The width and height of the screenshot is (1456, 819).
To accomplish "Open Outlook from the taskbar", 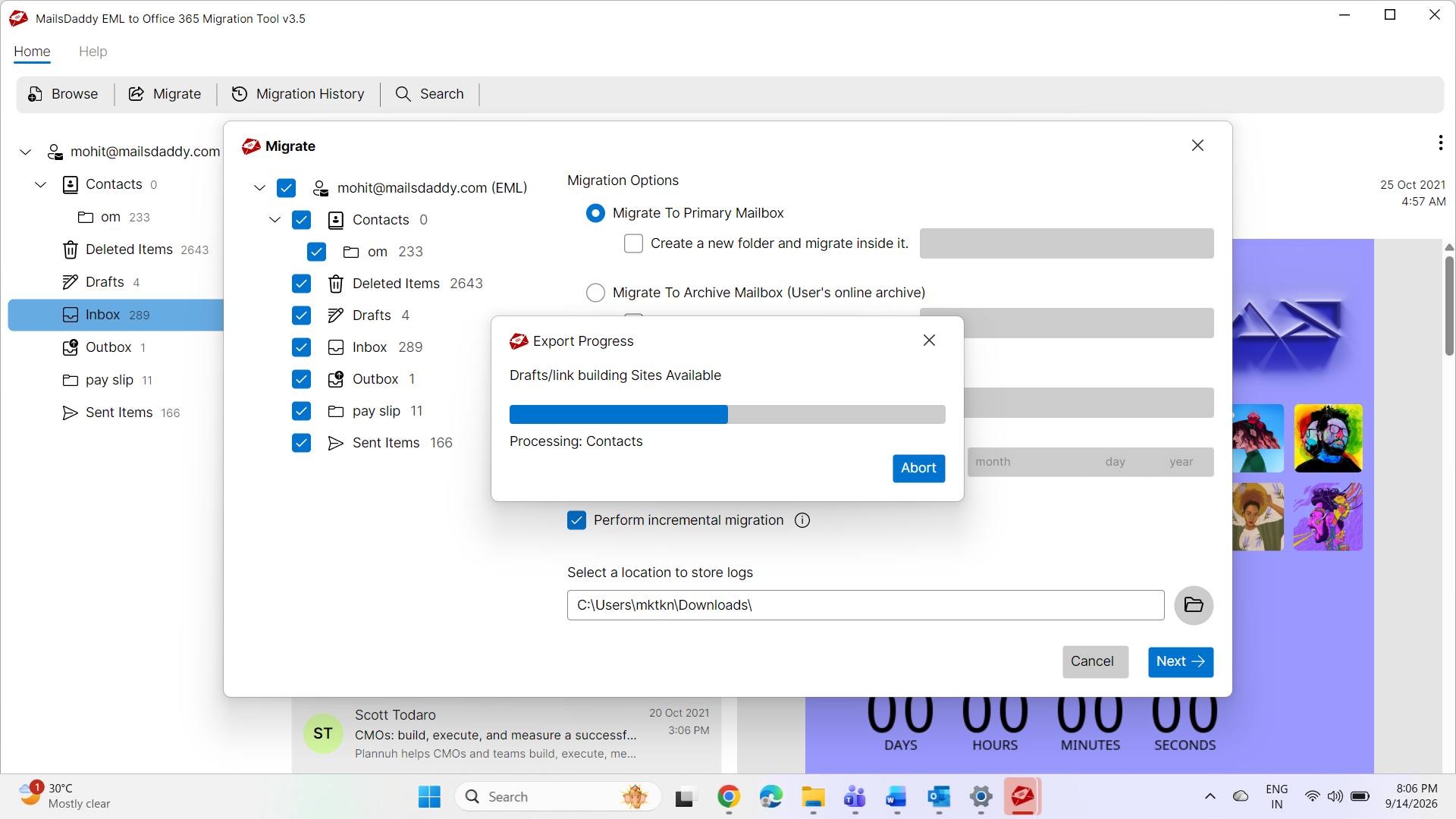I will (x=939, y=797).
